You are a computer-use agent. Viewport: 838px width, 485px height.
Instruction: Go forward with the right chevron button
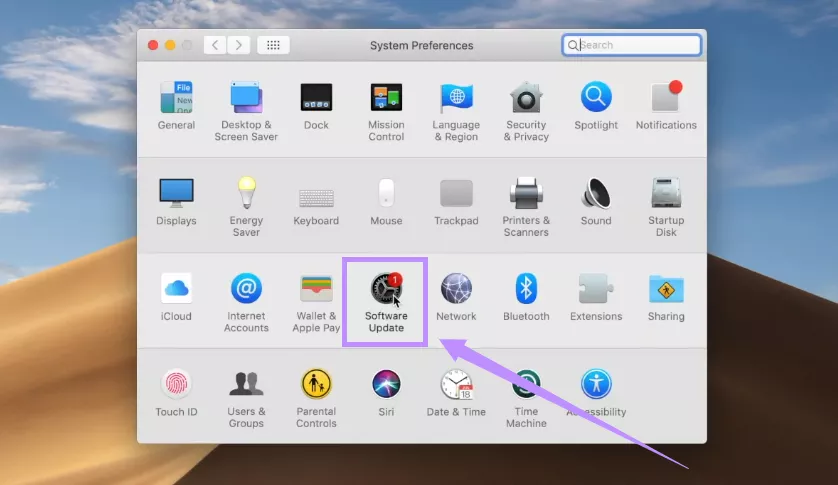click(239, 45)
